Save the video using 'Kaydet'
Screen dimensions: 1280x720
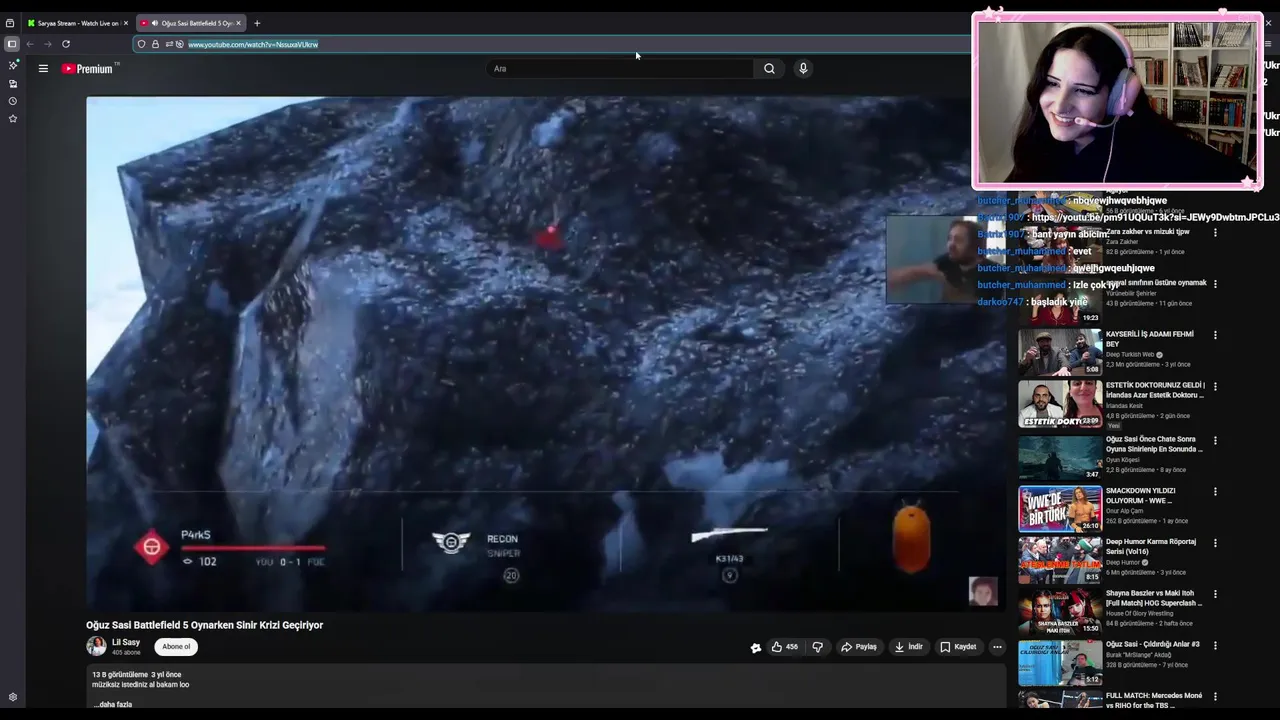[x=958, y=647]
